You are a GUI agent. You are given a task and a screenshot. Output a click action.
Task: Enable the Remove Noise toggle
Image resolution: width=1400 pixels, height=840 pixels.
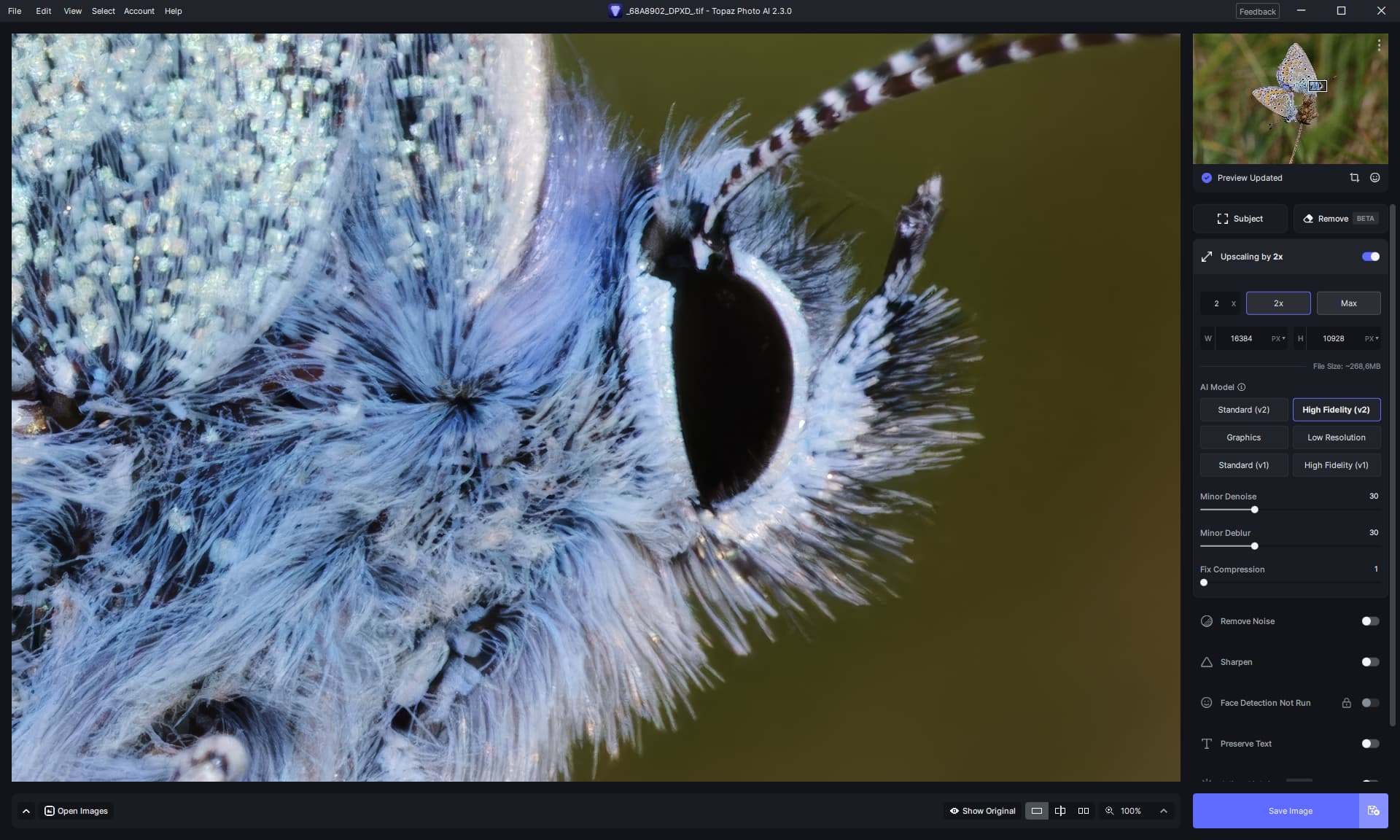[x=1370, y=621]
